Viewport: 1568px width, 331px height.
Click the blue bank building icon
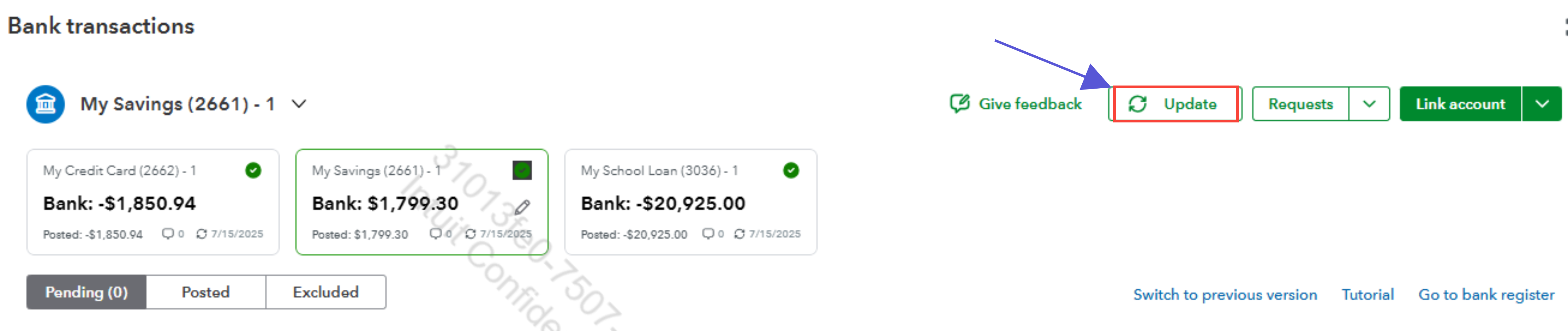pos(46,104)
